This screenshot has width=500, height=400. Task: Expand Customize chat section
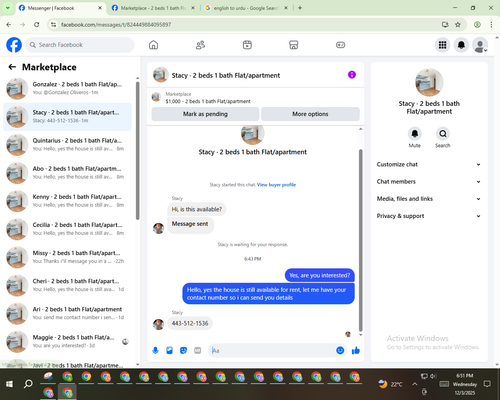pos(429,164)
